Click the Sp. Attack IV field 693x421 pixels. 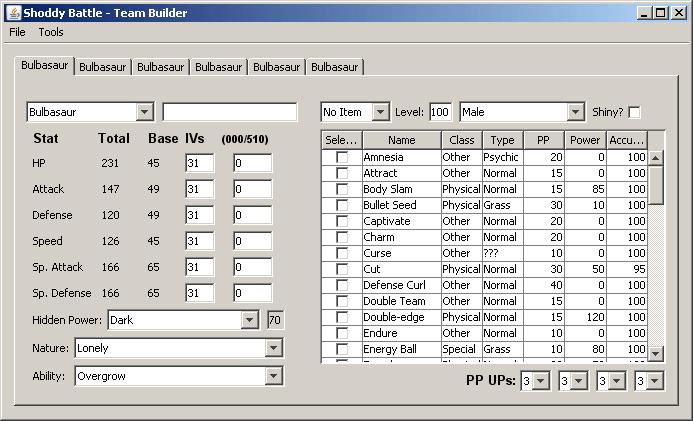point(199,267)
